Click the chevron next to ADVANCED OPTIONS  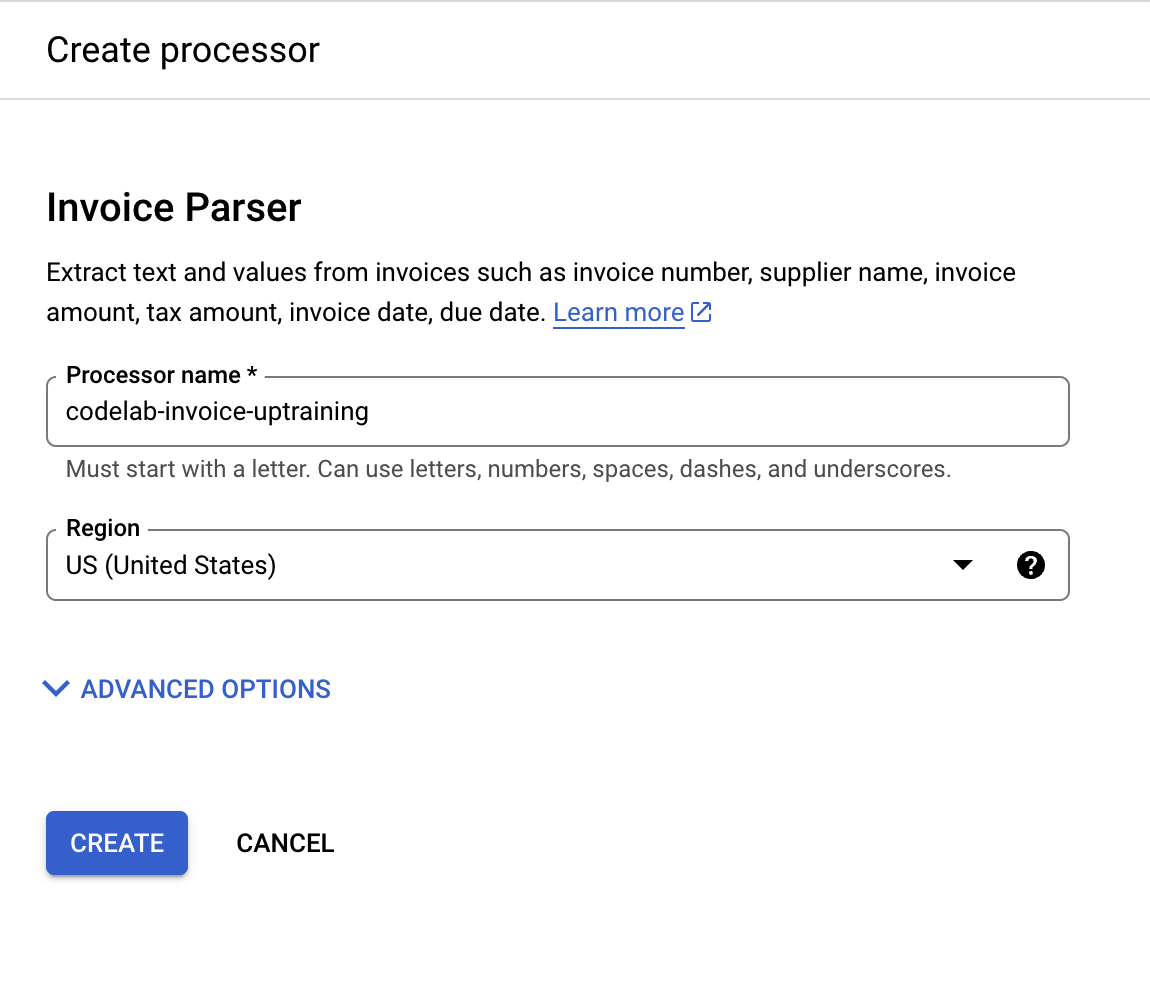[56, 688]
